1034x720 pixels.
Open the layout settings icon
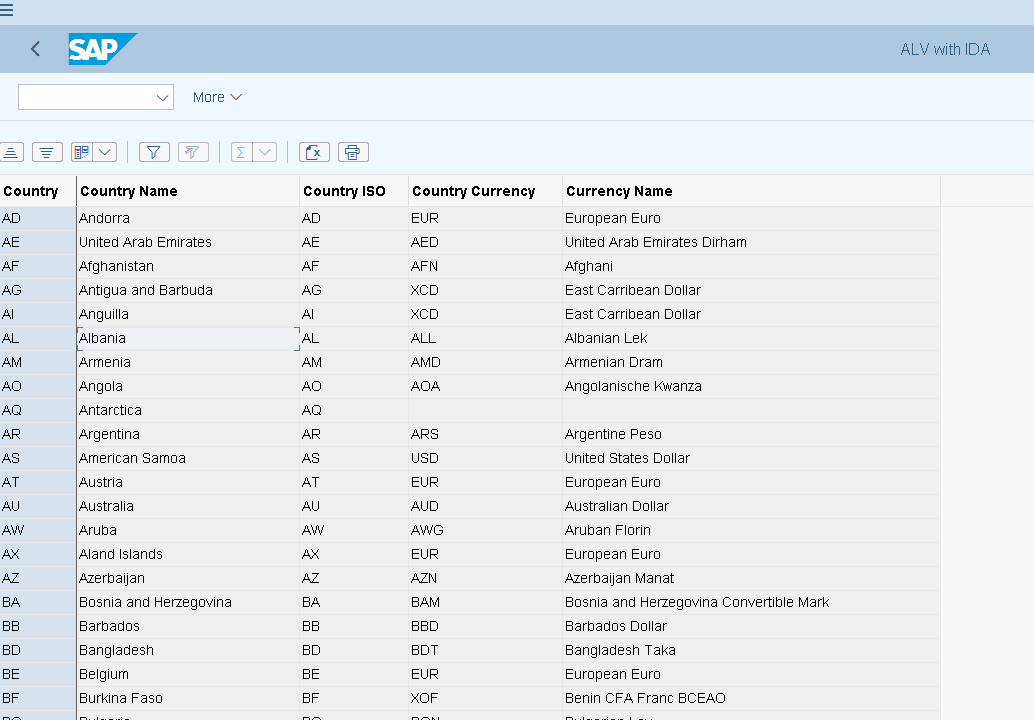(x=82, y=152)
